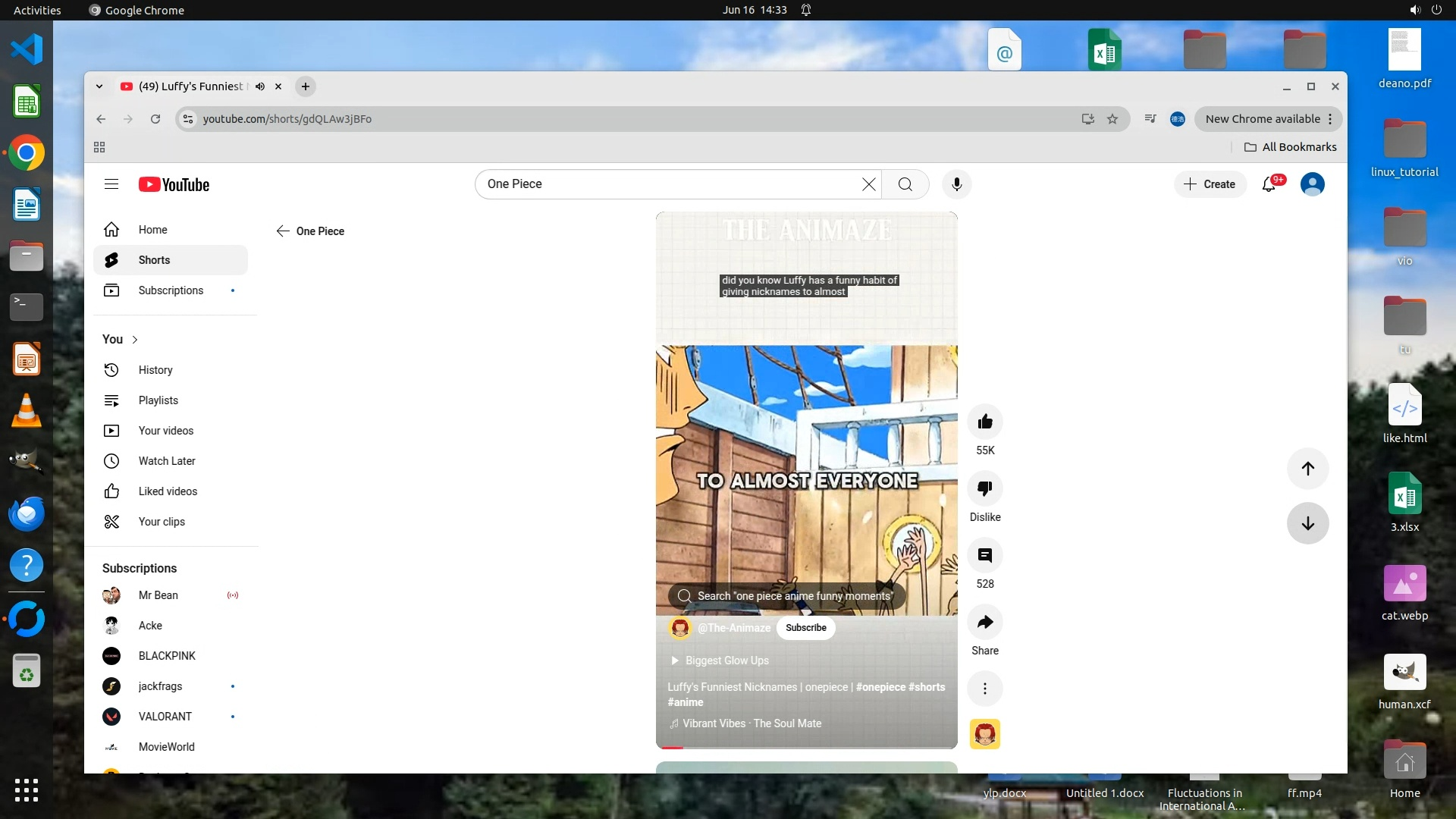Click the One Piece search input field
The image size is (1456, 819).
coord(667,184)
